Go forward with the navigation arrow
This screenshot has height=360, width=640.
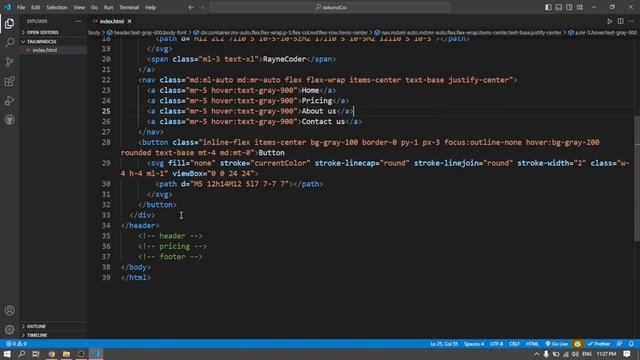[202, 7]
